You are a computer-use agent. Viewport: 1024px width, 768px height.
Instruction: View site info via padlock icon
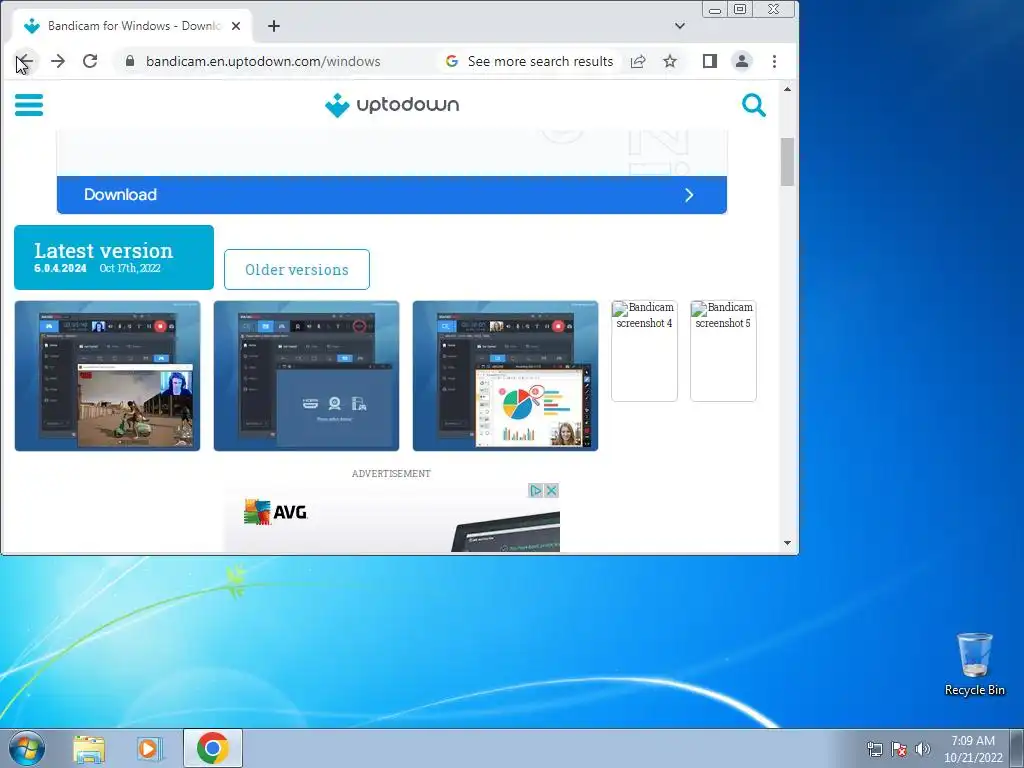click(130, 61)
